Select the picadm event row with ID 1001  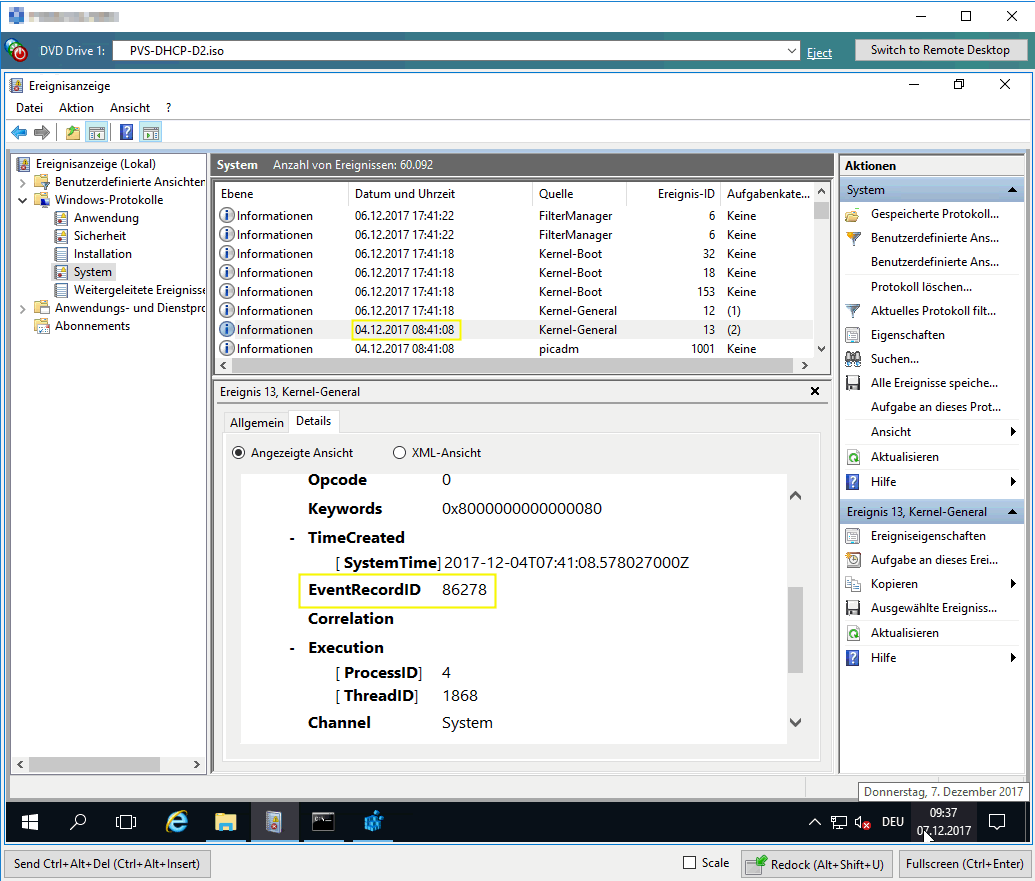click(x=500, y=348)
